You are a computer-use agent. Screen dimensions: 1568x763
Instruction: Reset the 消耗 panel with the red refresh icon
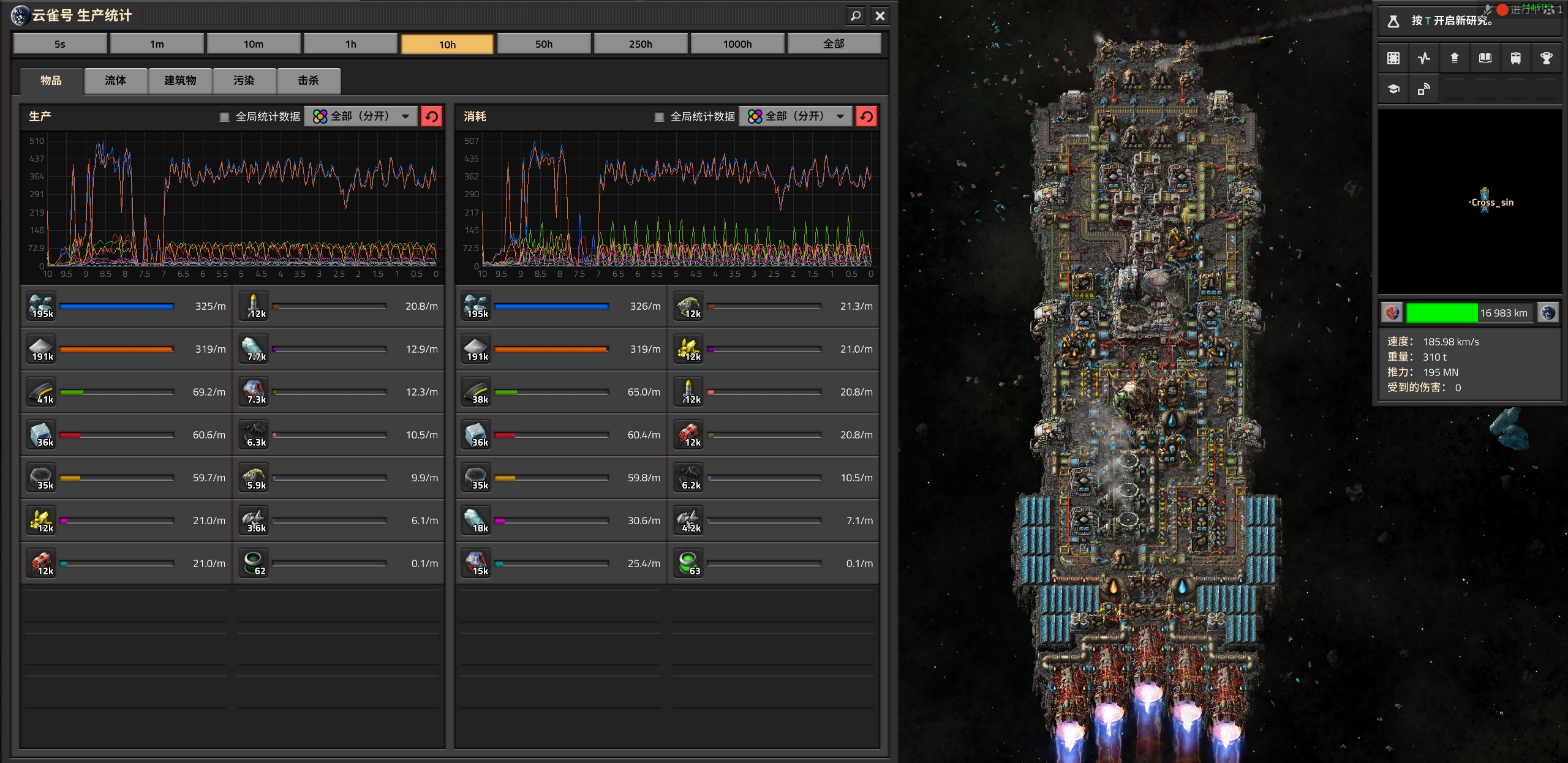coord(867,116)
